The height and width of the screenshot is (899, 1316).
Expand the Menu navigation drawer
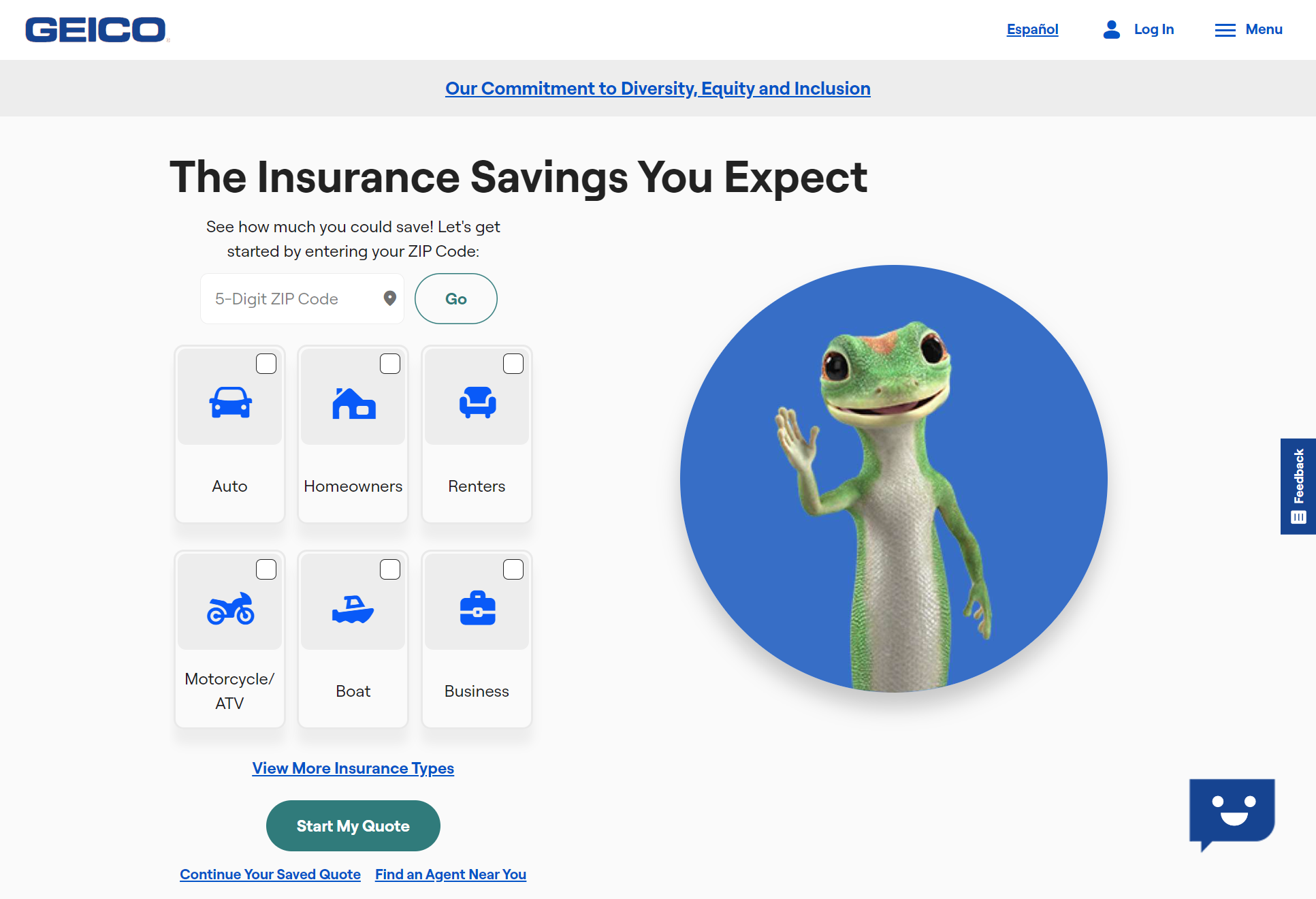tap(1248, 30)
